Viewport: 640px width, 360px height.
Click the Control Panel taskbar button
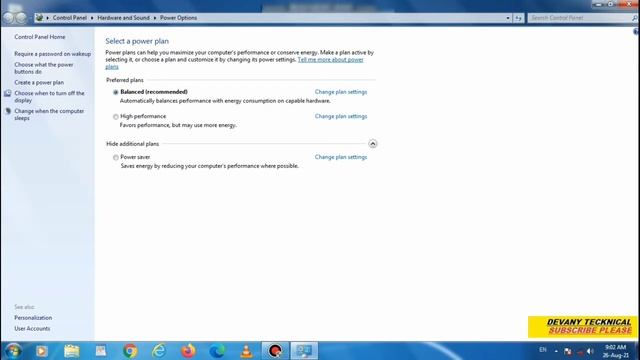pyautogui.click(x=304, y=351)
